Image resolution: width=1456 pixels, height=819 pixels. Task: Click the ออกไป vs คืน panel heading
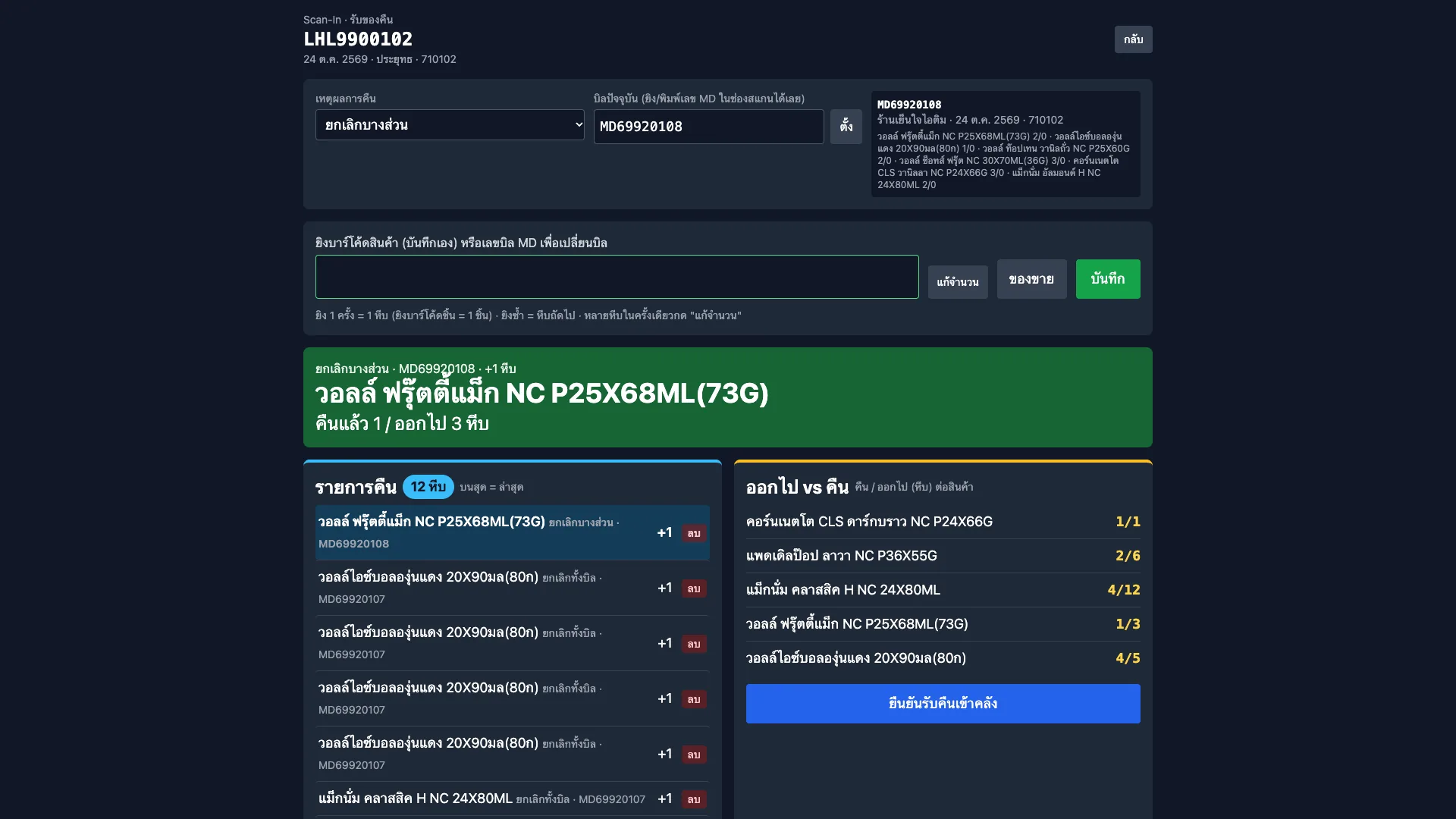tap(797, 487)
